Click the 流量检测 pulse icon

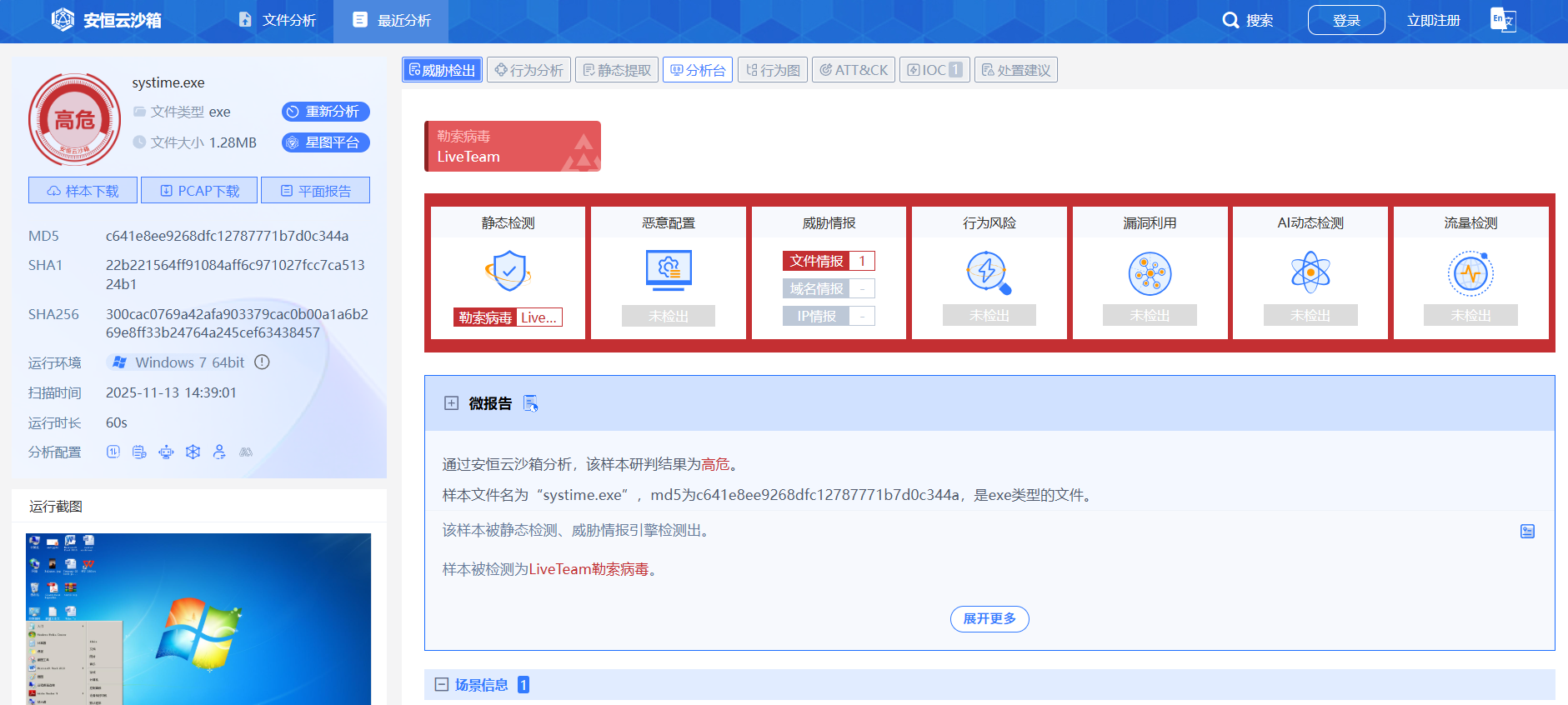point(1470,273)
